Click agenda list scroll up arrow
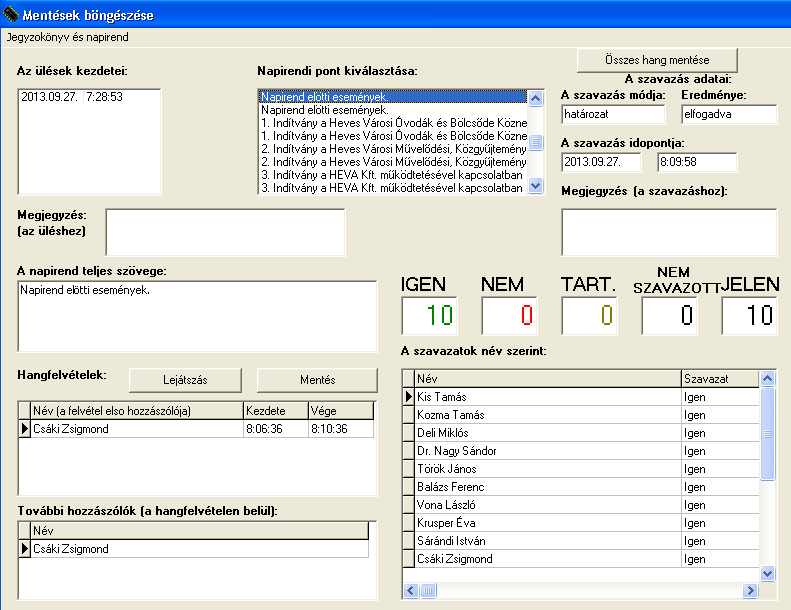 click(x=536, y=98)
